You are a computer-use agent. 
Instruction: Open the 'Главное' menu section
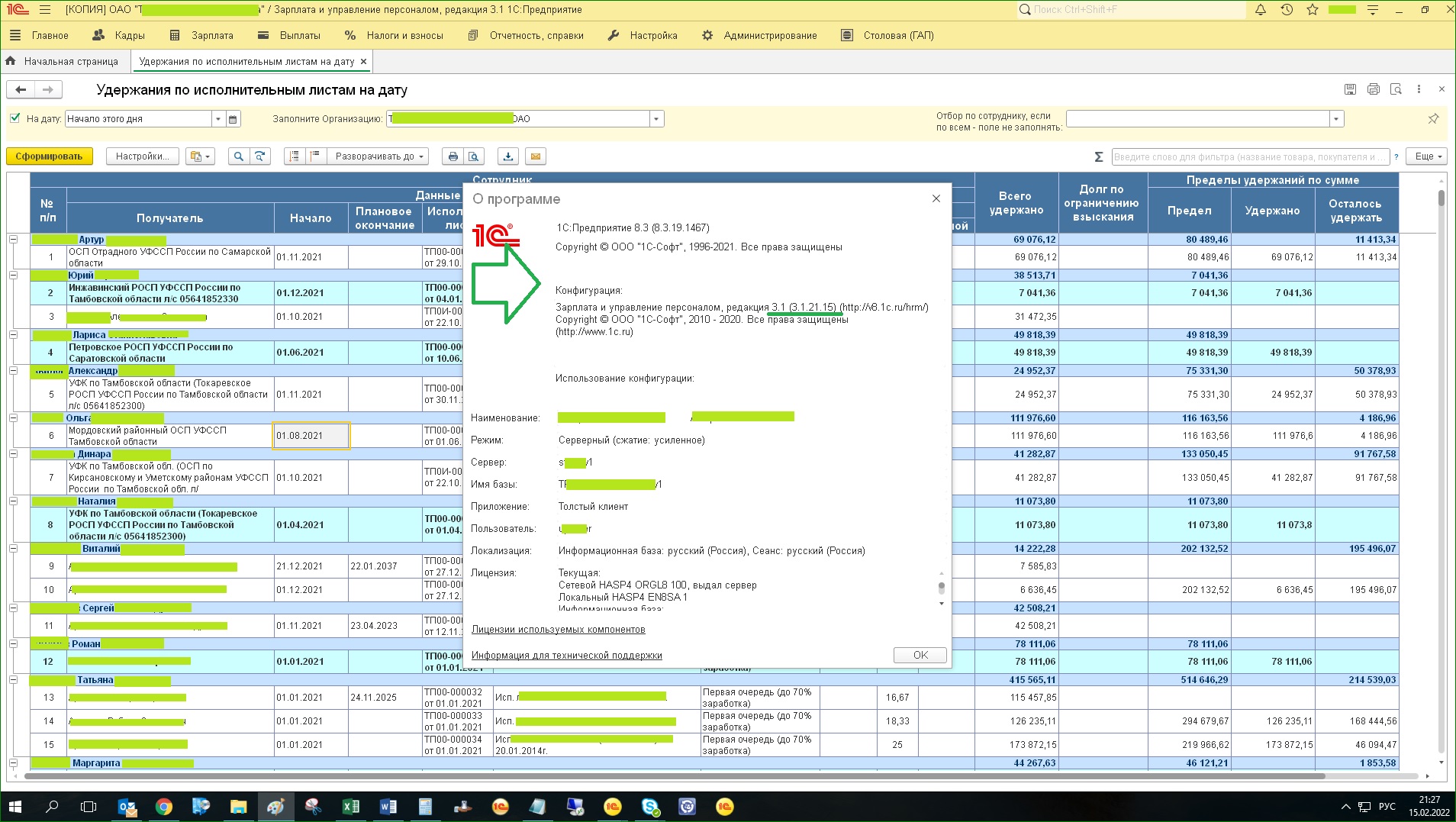click(40, 36)
